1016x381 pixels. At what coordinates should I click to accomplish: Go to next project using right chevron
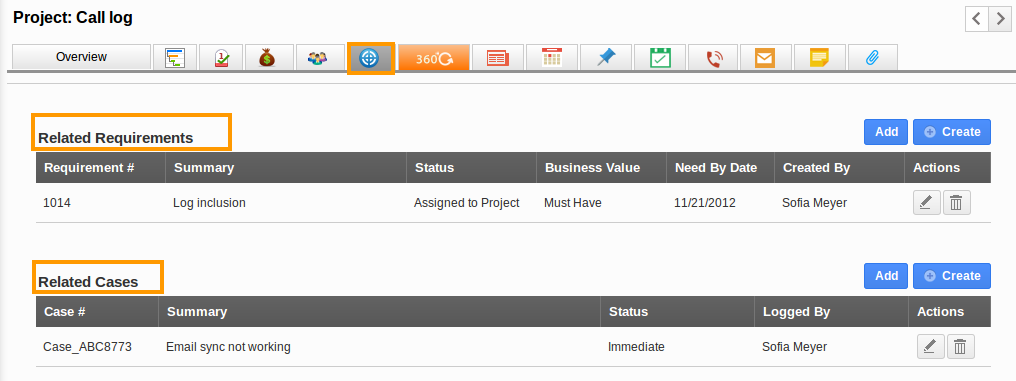point(1000,19)
